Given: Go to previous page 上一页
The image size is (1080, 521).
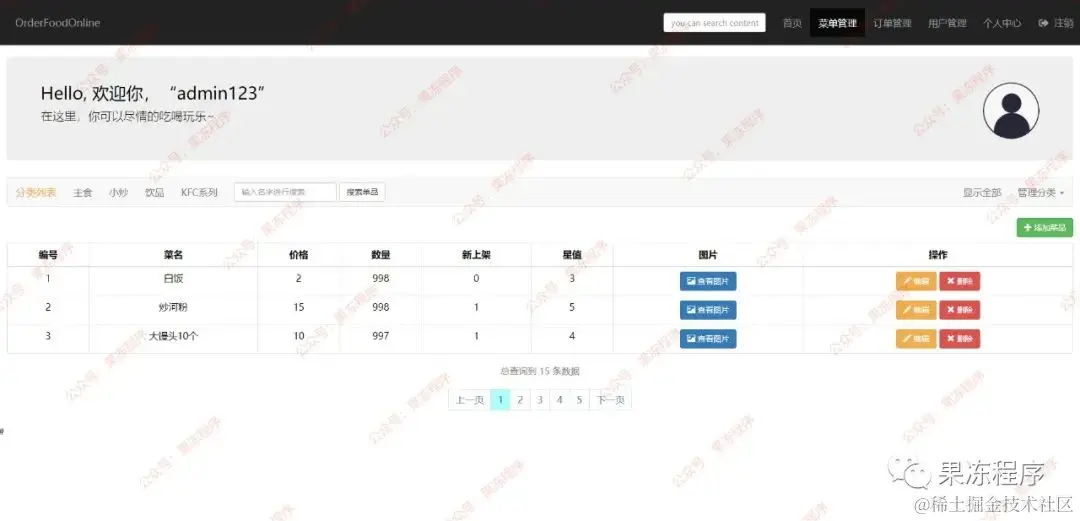Looking at the screenshot, I should click(x=470, y=400).
